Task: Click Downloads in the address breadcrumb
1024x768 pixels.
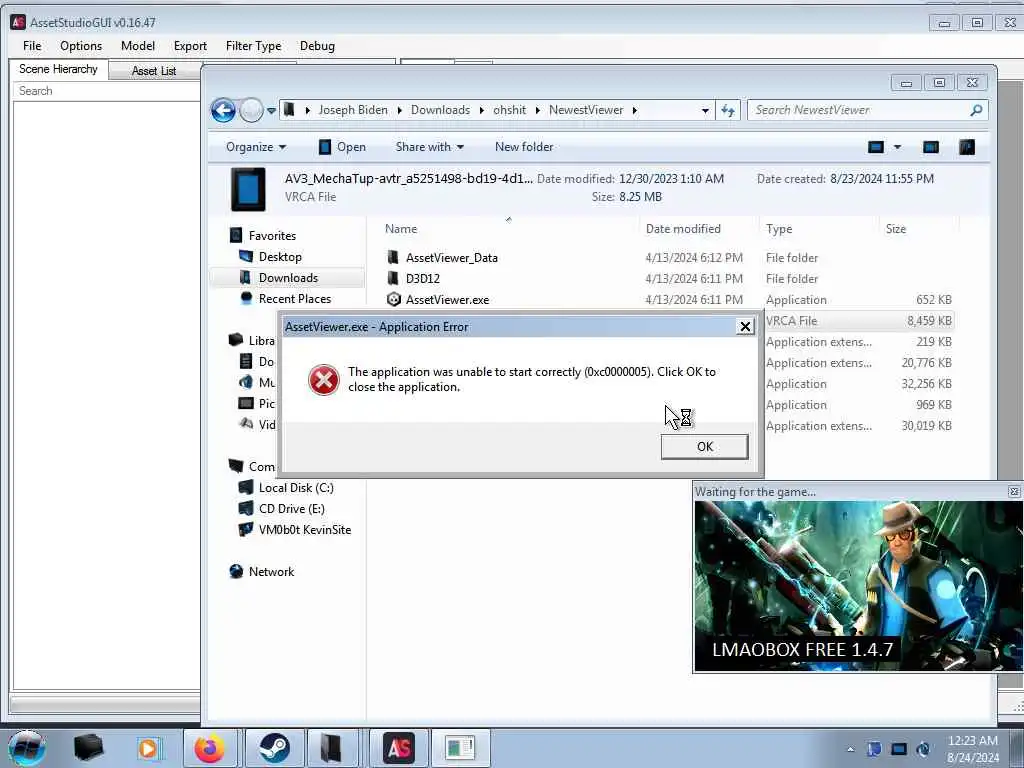Action: click(440, 110)
